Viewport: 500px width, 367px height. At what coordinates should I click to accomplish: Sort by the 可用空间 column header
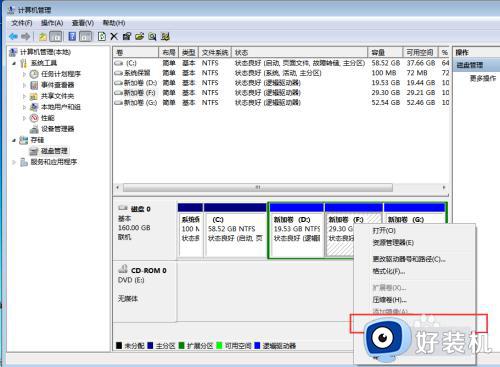click(420, 52)
